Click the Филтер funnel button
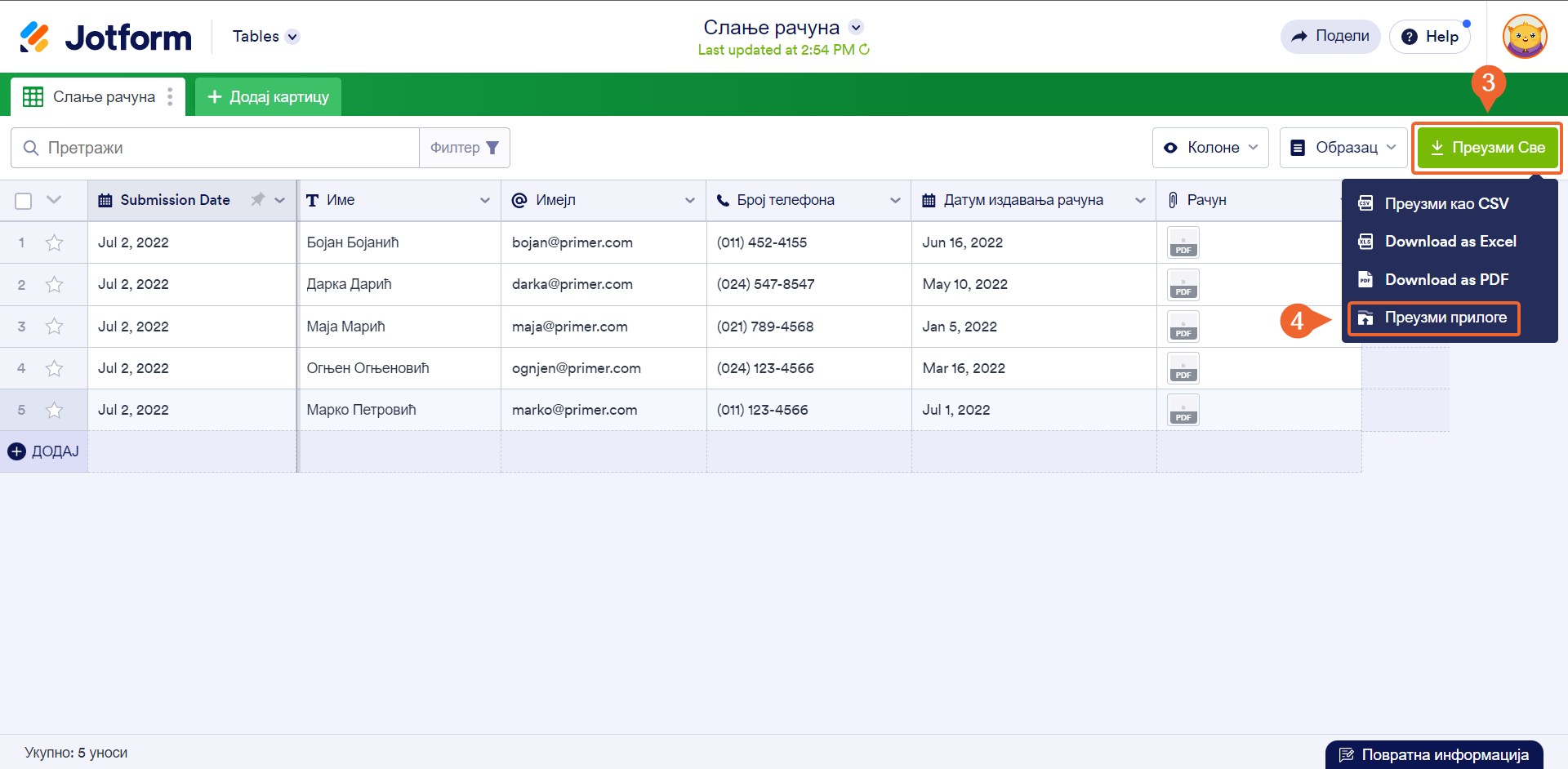 [x=465, y=148]
